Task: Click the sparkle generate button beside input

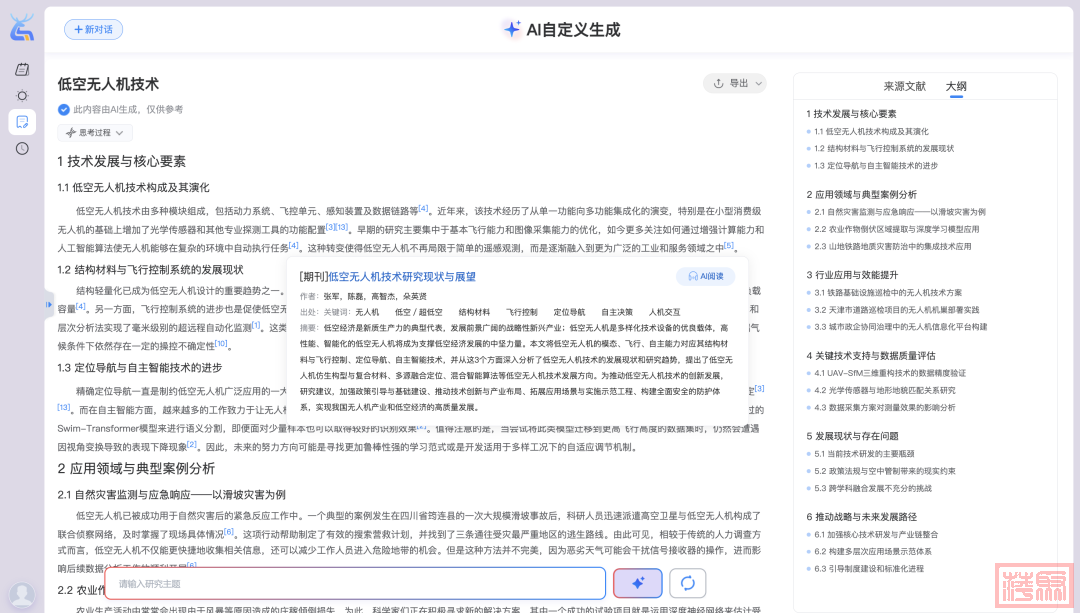Action: click(x=637, y=582)
